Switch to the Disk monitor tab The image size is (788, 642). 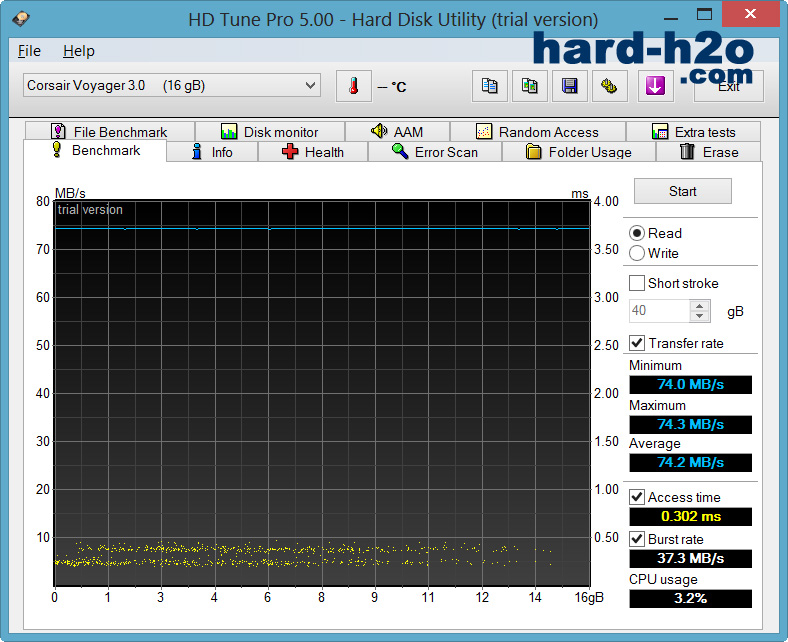(x=270, y=132)
